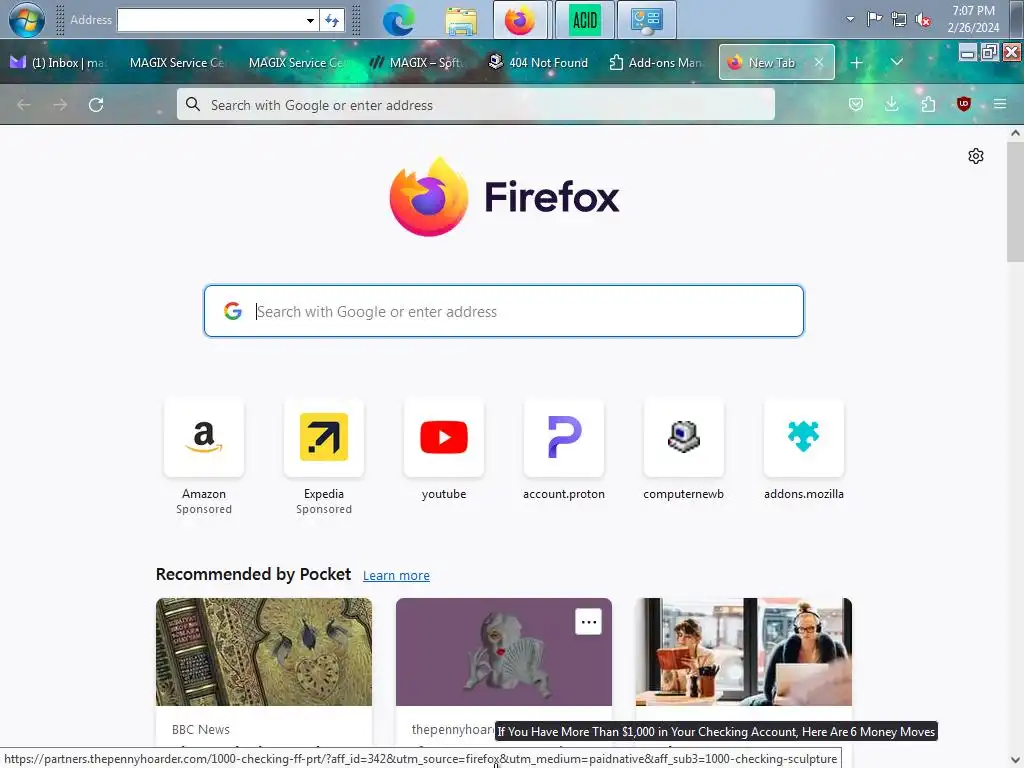Open the thepennyhoarder story thumbnail
The image size is (1024, 768).
504,652
